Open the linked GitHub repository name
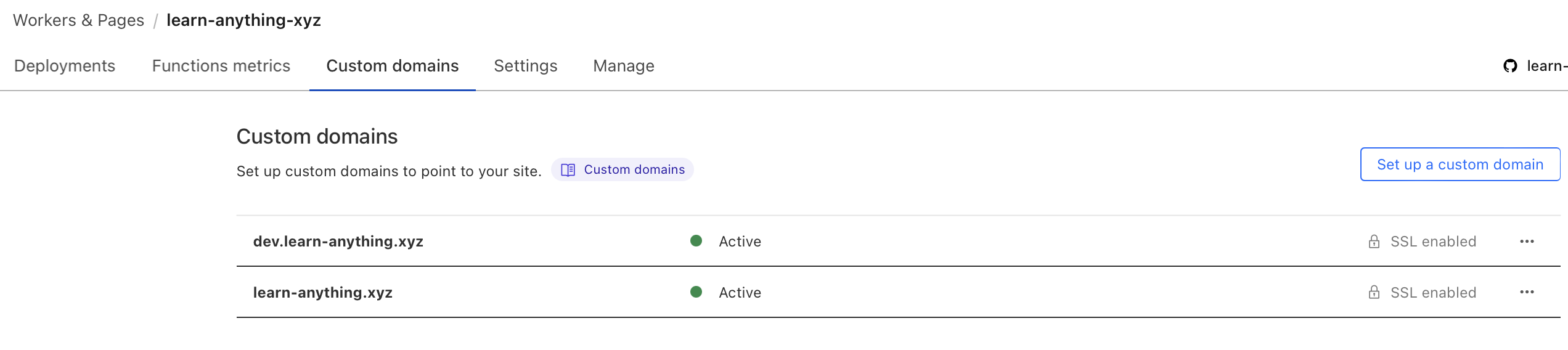 (1547, 66)
